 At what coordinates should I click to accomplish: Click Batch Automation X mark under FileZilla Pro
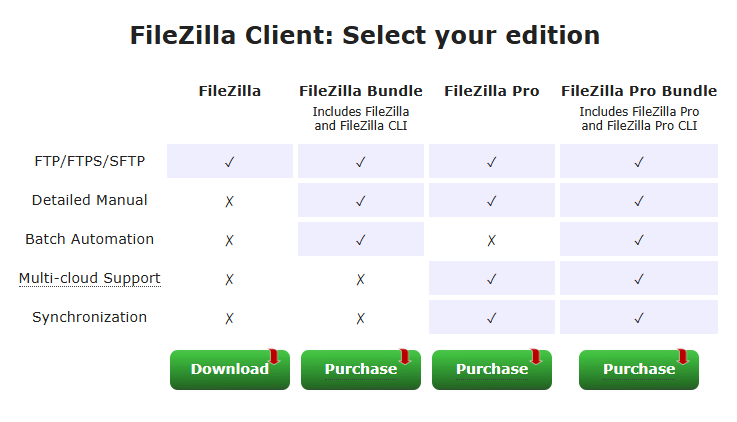point(491,240)
